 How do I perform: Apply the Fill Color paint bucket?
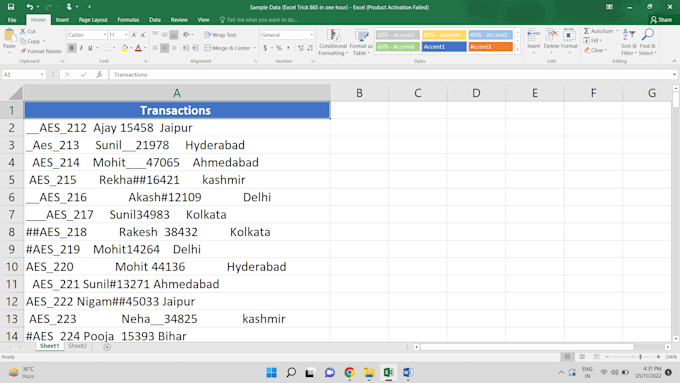pos(124,48)
